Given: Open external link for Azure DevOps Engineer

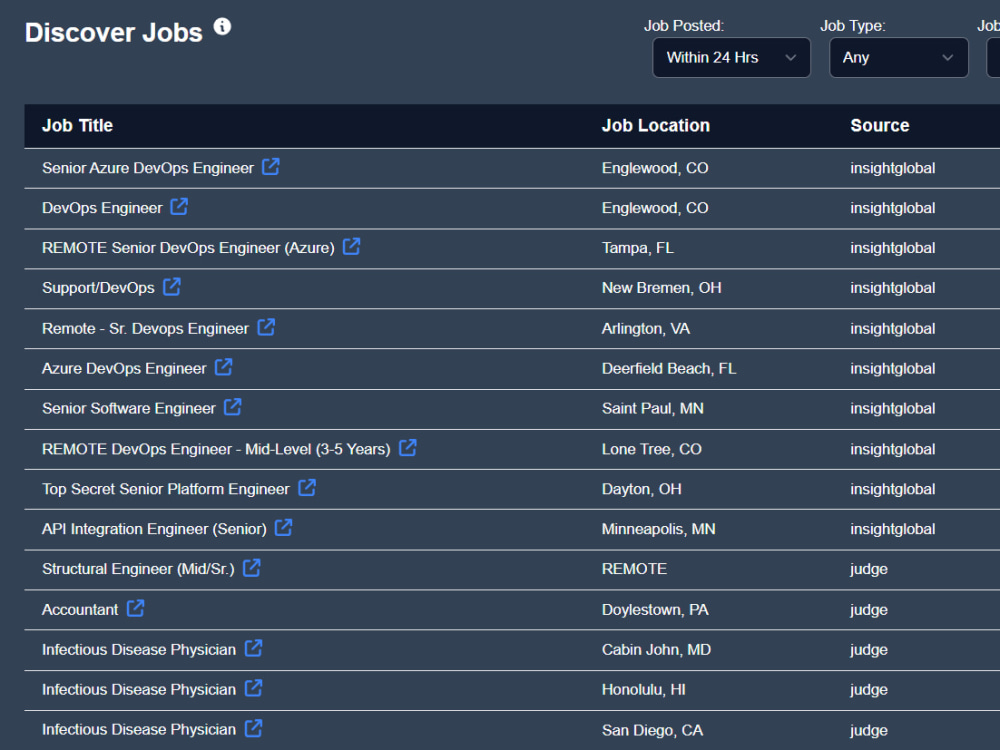Looking at the screenshot, I should coord(223,367).
